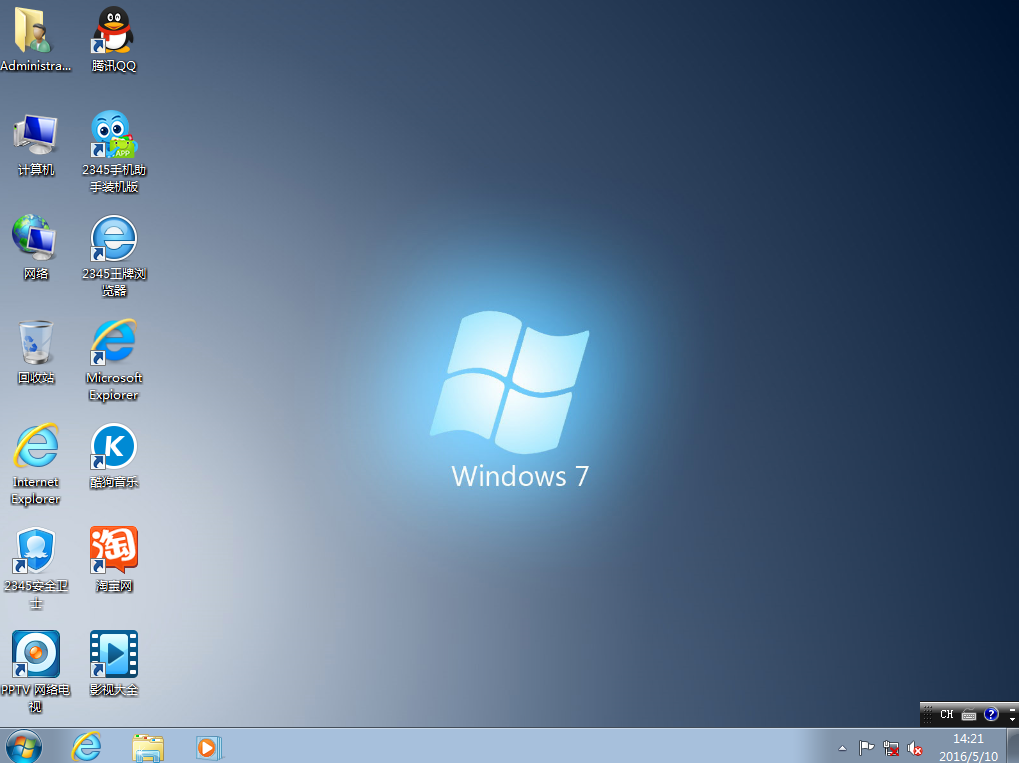Click the Show desktop strip
The width and height of the screenshot is (1019, 763).
1013,746
